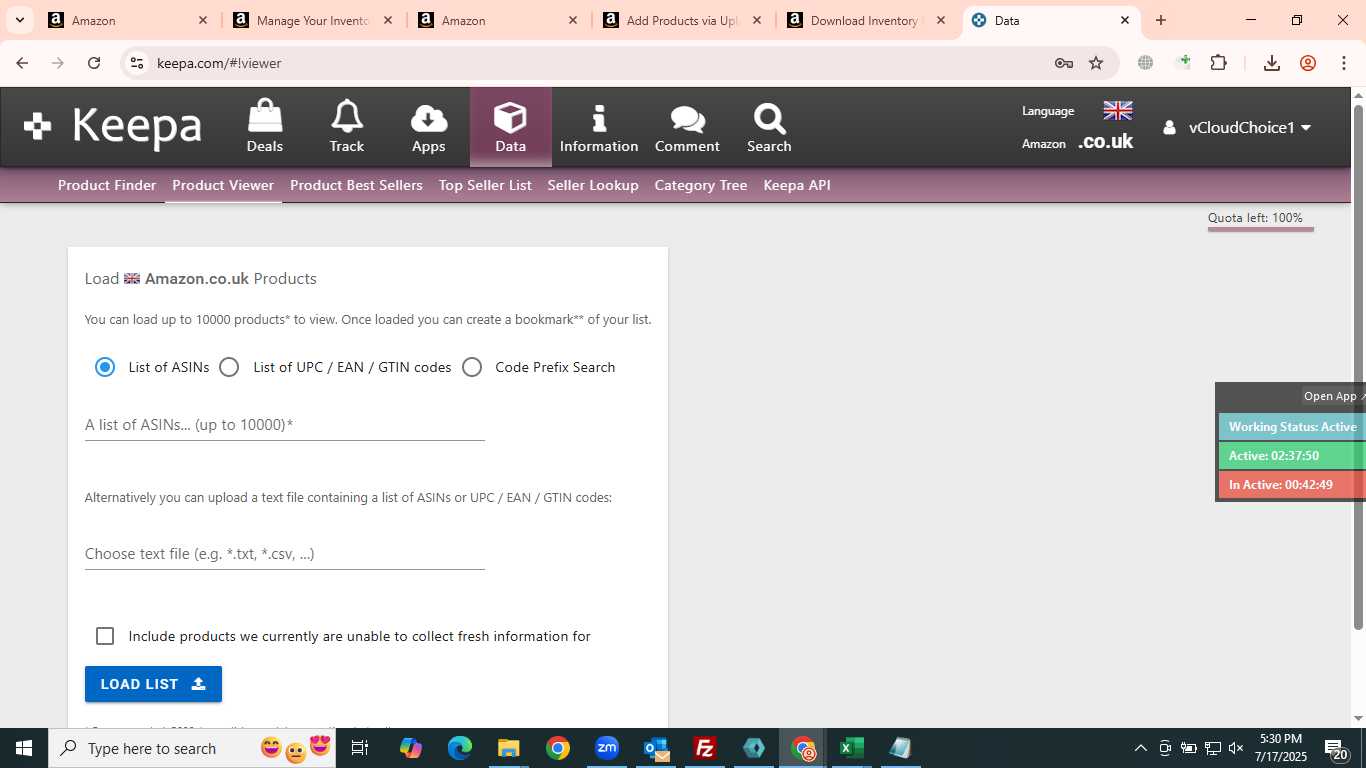Show hidden system tray icons
Viewport: 1366px width, 768px height.
pos(1140,748)
